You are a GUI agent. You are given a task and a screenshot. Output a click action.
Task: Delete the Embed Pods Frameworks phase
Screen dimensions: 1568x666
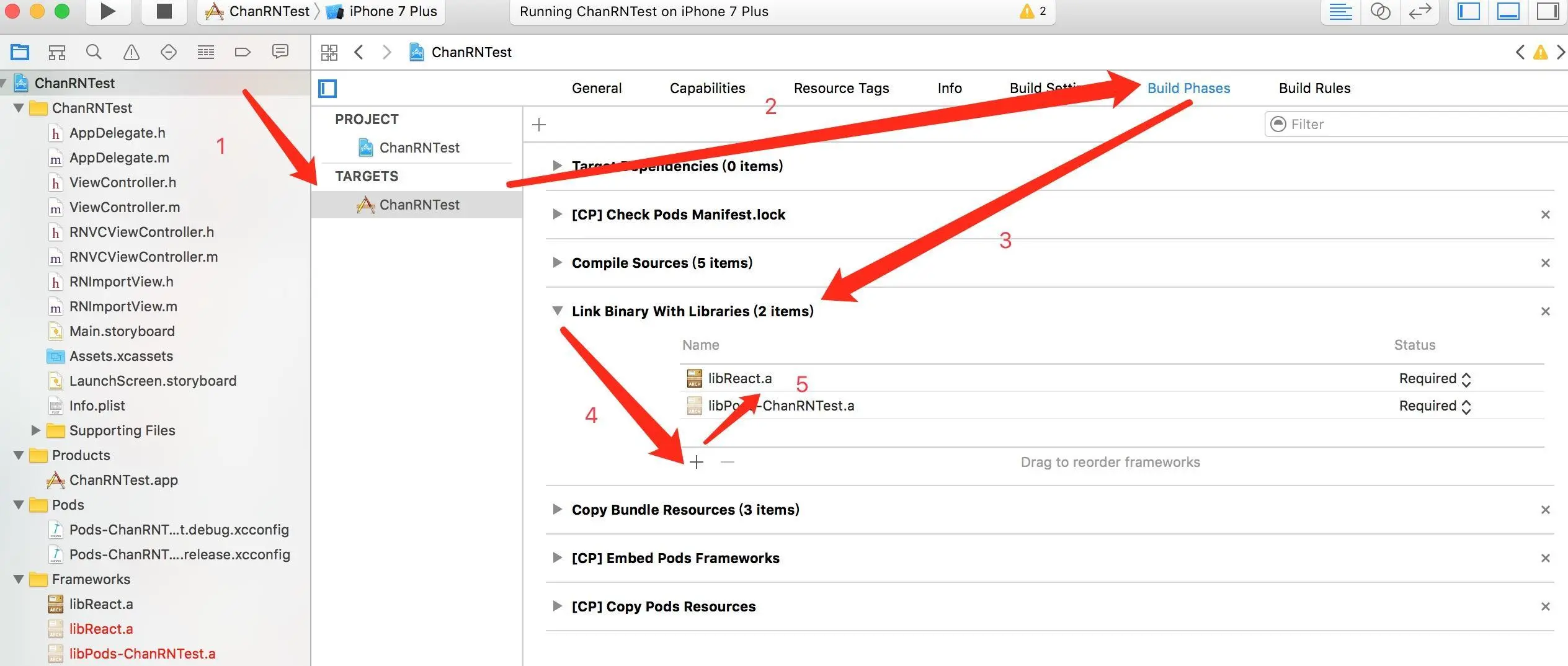click(1546, 558)
